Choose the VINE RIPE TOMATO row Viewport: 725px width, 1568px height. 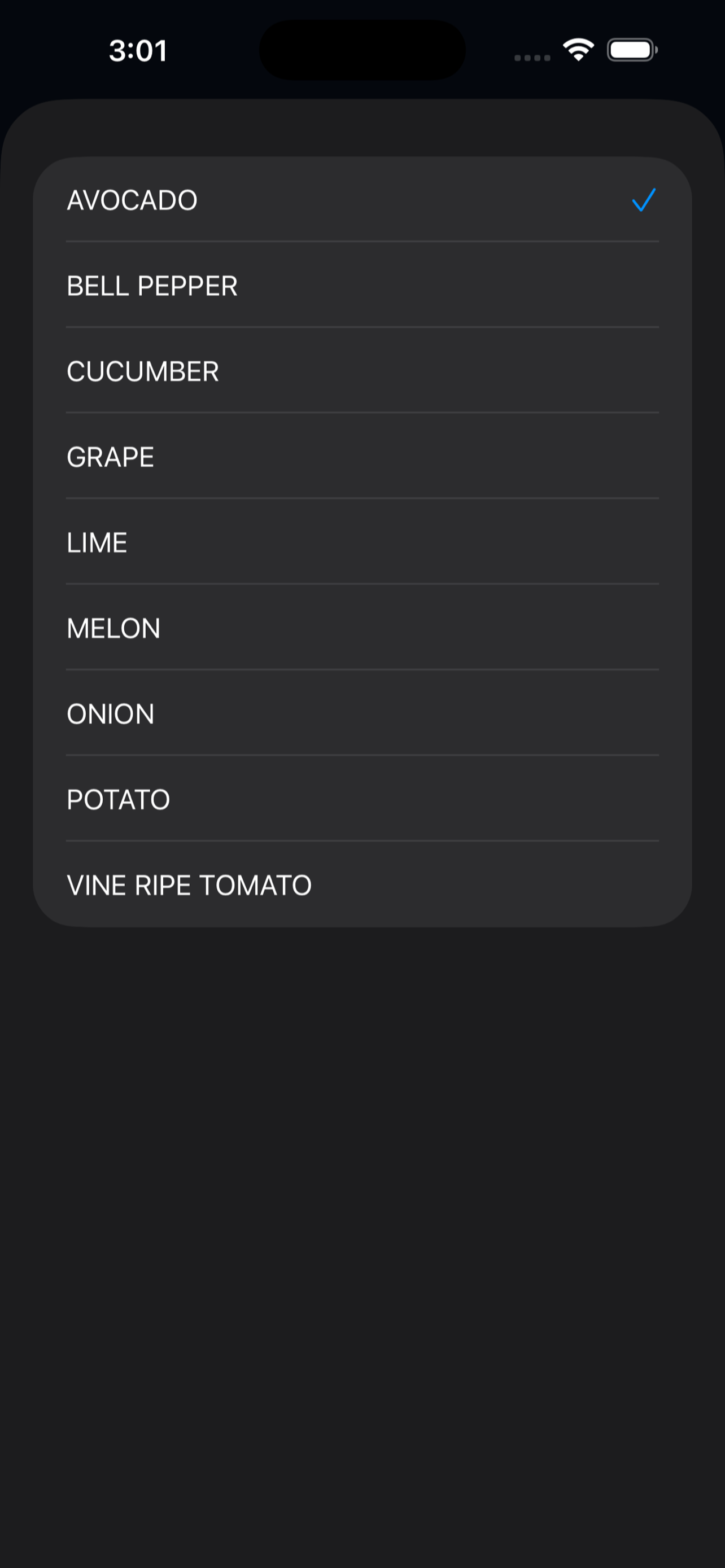coord(362,884)
